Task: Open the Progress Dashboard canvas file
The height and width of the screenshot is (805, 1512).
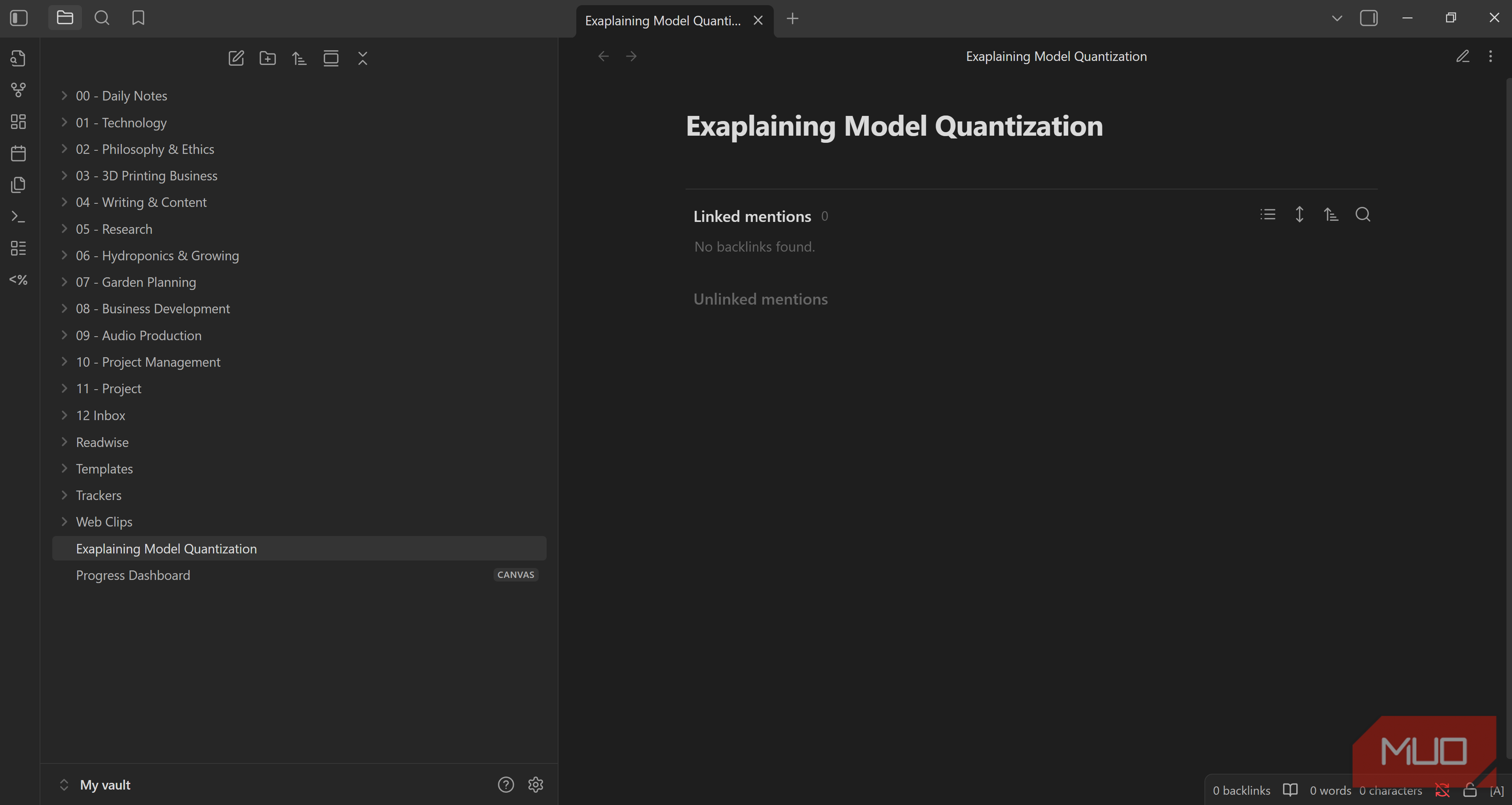Action: (299, 575)
